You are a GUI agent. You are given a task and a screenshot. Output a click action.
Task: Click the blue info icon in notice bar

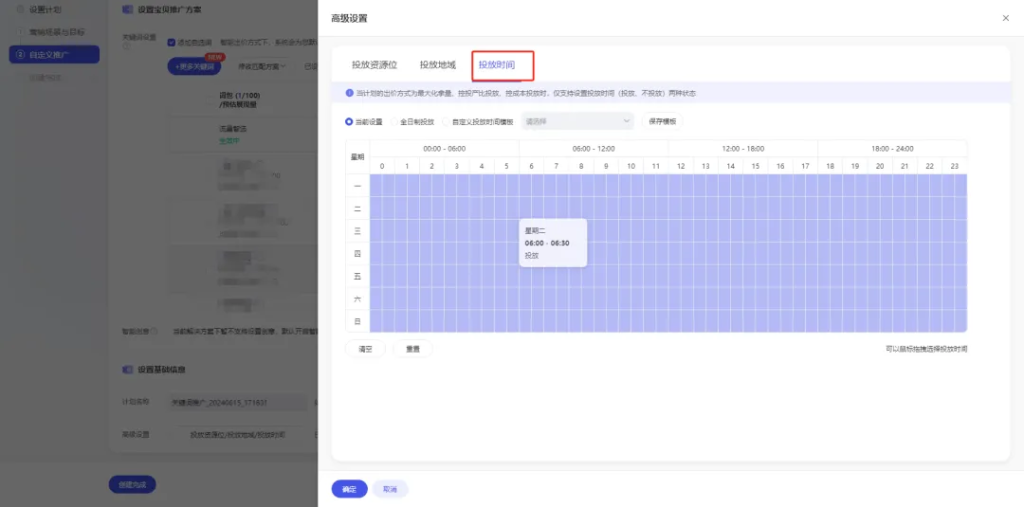(x=349, y=93)
